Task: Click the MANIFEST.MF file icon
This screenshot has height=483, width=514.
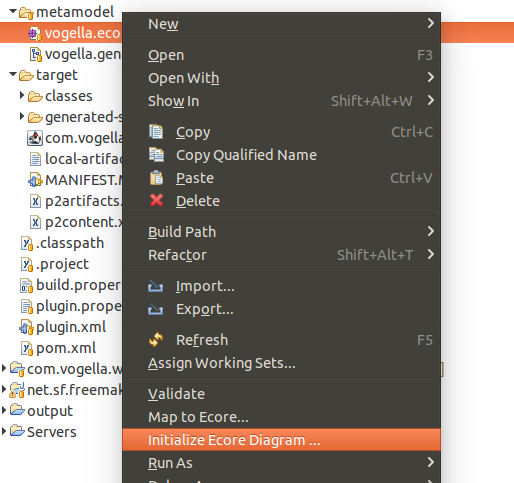Action: click(35, 180)
